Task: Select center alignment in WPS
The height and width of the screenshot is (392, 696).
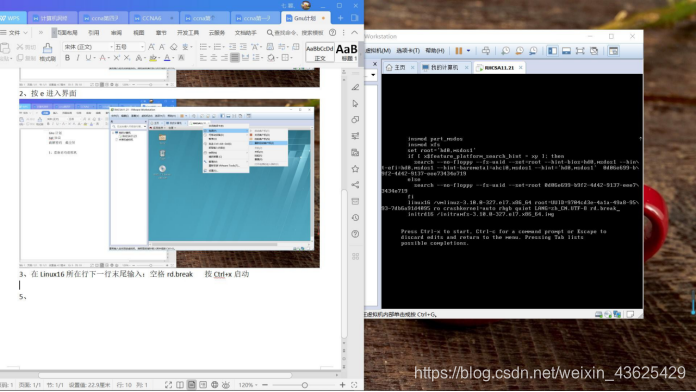Action: pyautogui.click(x=214, y=58)
